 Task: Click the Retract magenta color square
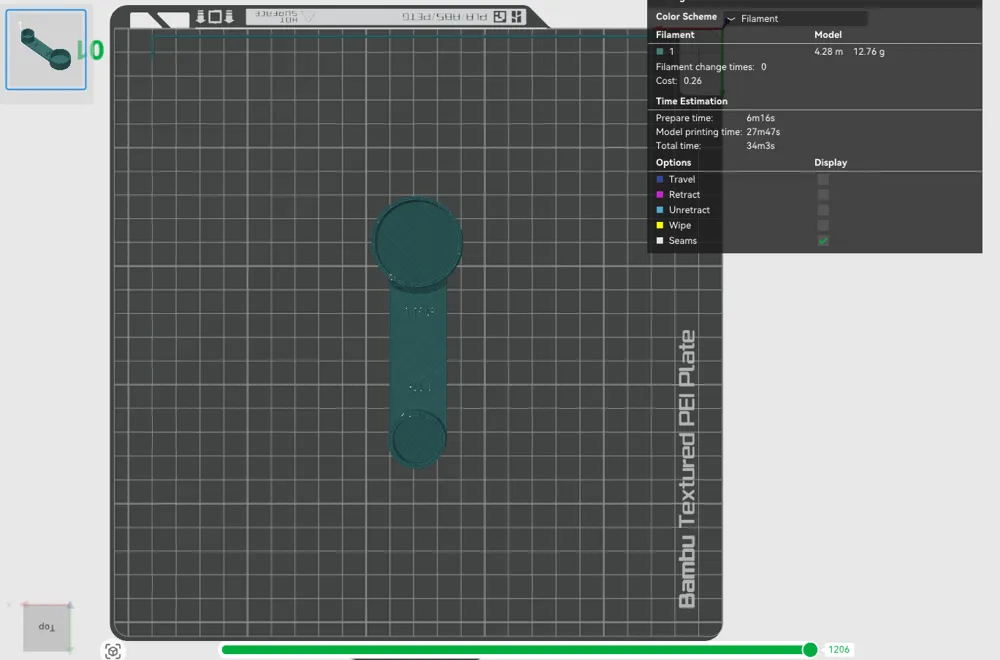click(x=660, y=195)
